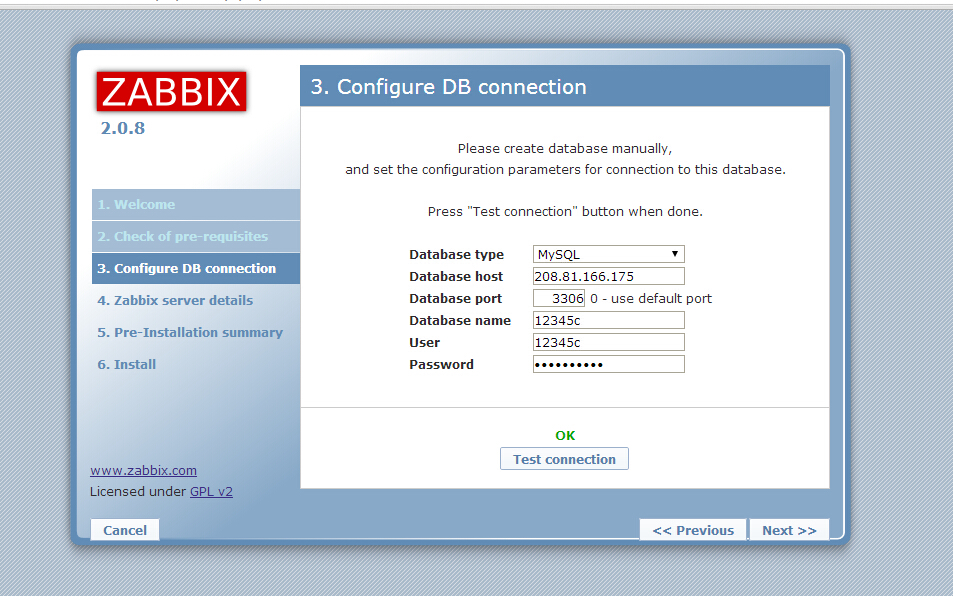
Task: Select step 4. Zabbix server details
Action: point(175,300)
